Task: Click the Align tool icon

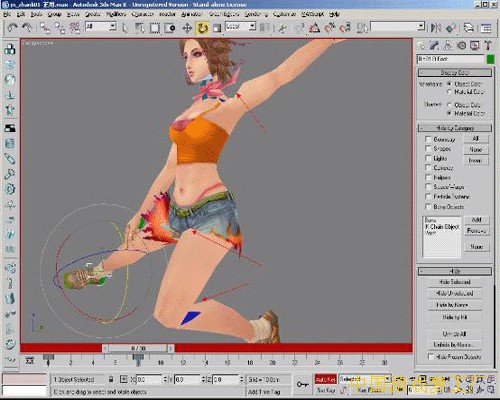Action: (451, 28)
